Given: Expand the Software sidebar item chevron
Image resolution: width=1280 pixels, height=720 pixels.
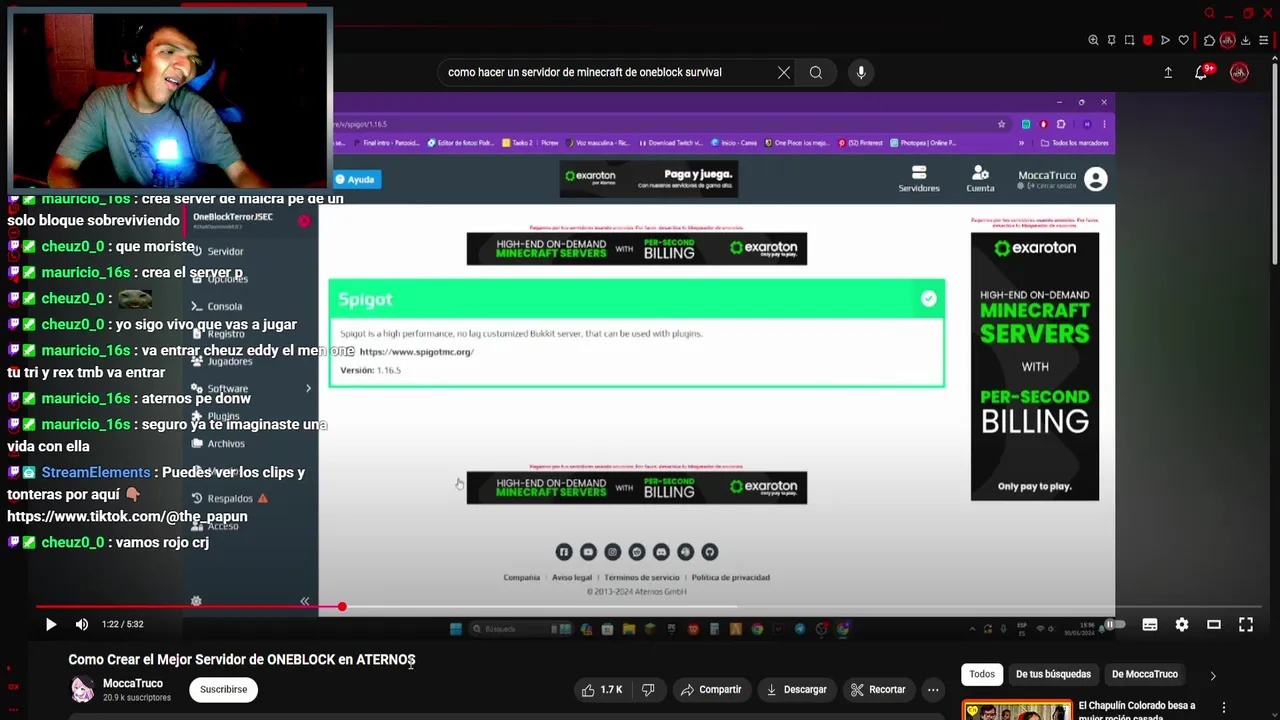Looking at the screenshot, I should click(x=308, y=388).
